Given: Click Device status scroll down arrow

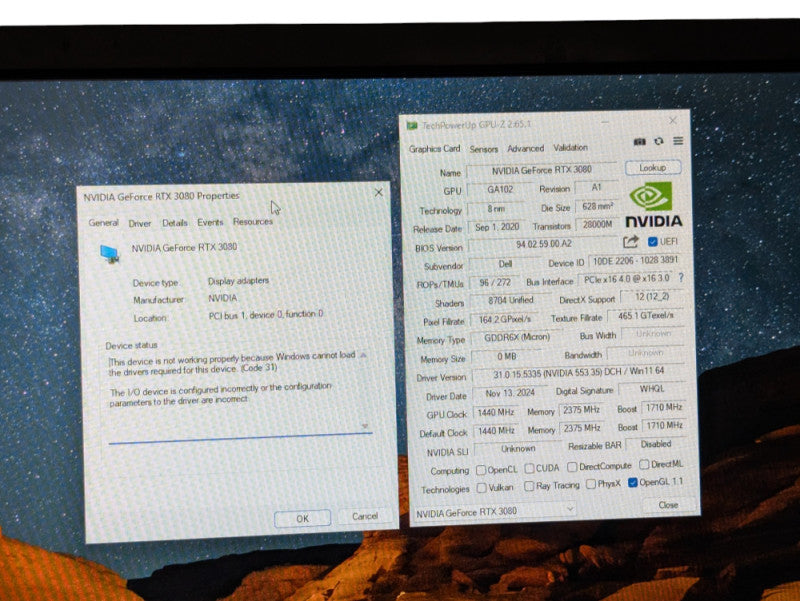Looking at the screenshot, I should tap(365, 425).
